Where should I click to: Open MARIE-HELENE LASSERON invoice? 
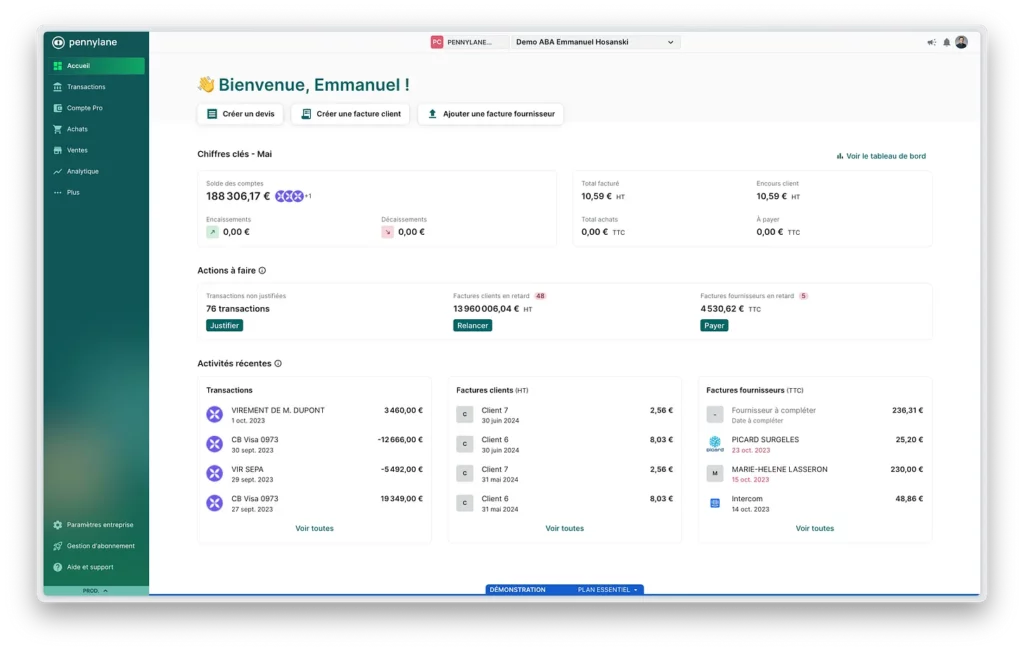(814, 474)
